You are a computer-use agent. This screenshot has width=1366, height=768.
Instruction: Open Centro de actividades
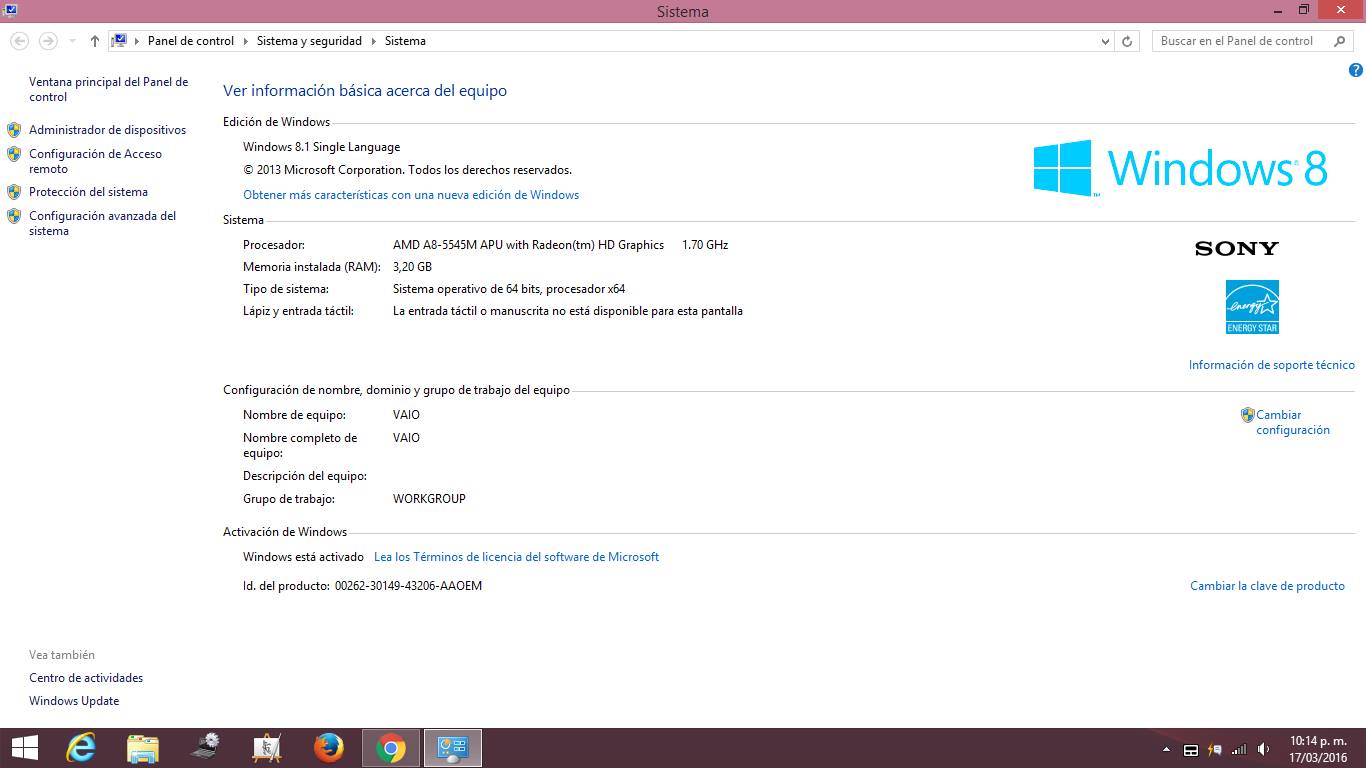(86, 678)
